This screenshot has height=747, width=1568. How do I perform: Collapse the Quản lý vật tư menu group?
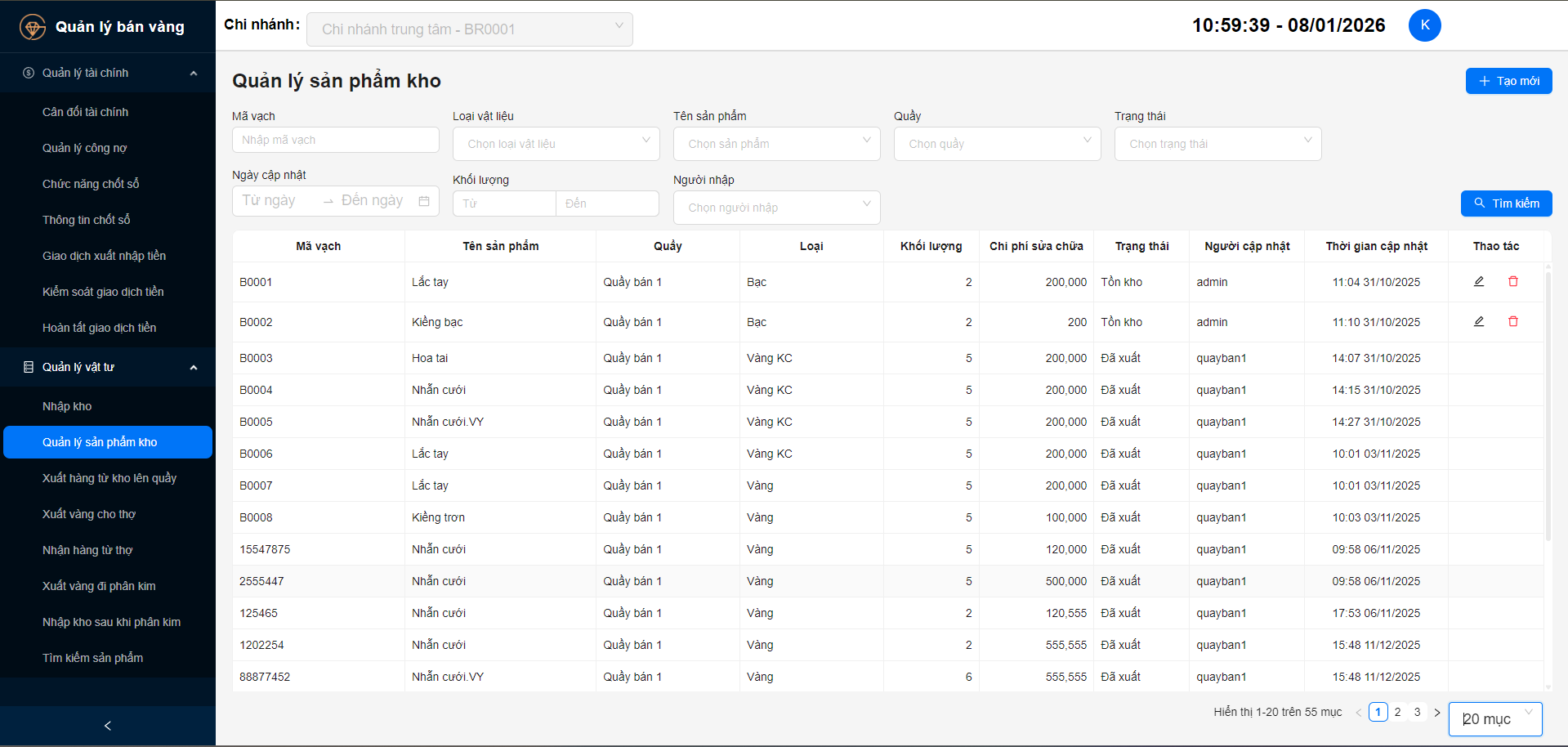tap(193, 368)
